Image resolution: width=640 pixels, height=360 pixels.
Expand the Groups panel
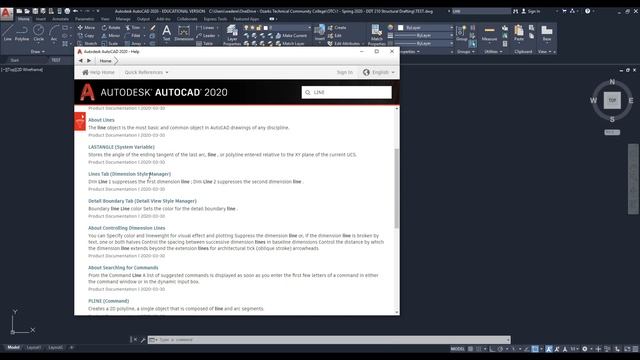click(465, 52)
